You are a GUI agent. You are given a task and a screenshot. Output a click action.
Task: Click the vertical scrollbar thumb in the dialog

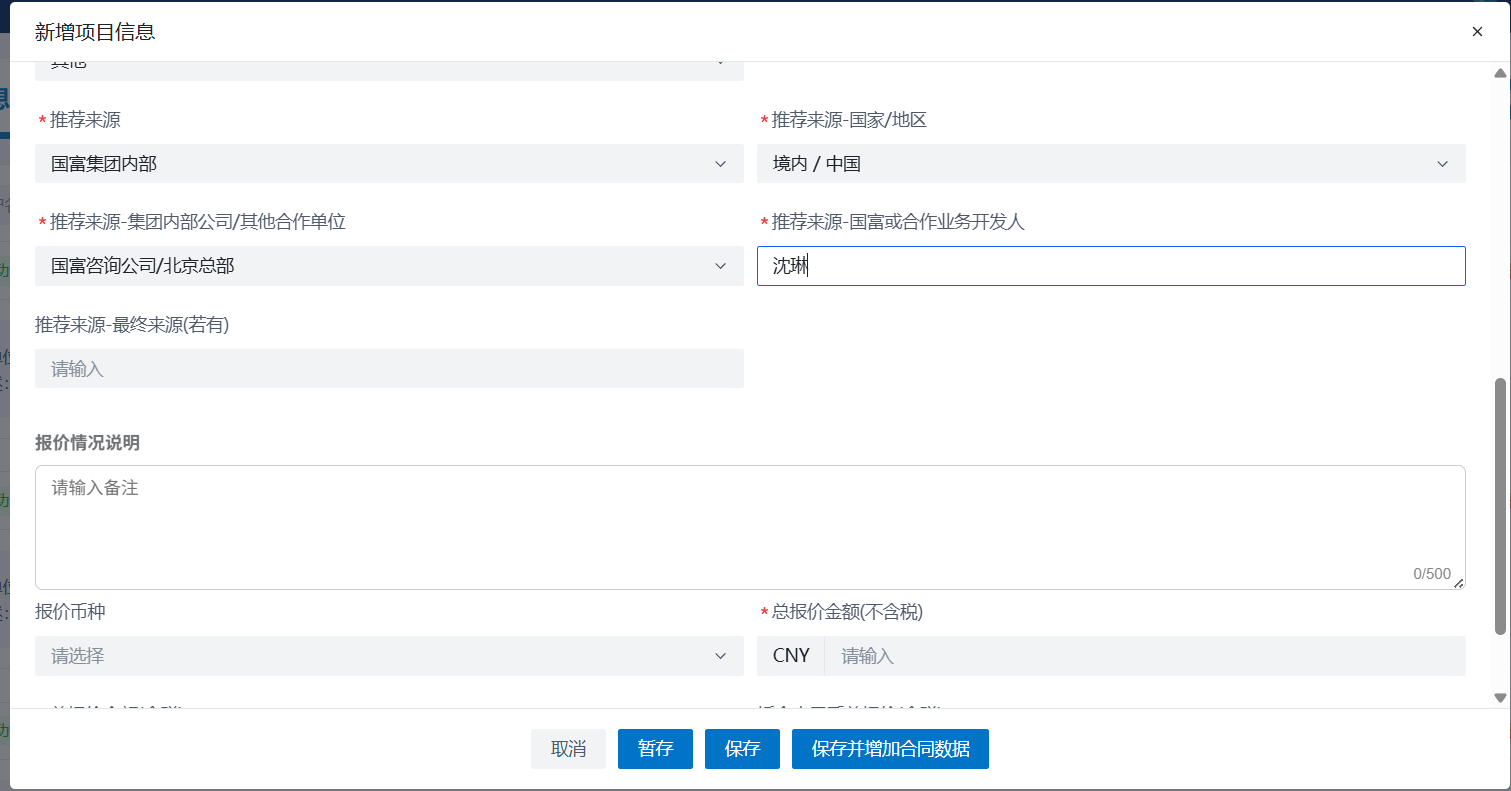pyautogui.click(x=1499, y=506)
